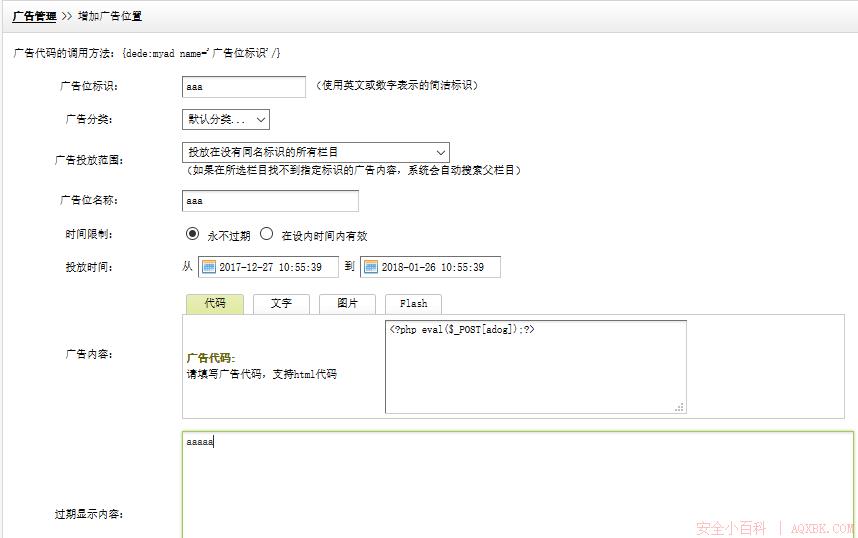The image size is (858, 538).
Task: Click the 过期显示内容 label
Action: point(89,514)
